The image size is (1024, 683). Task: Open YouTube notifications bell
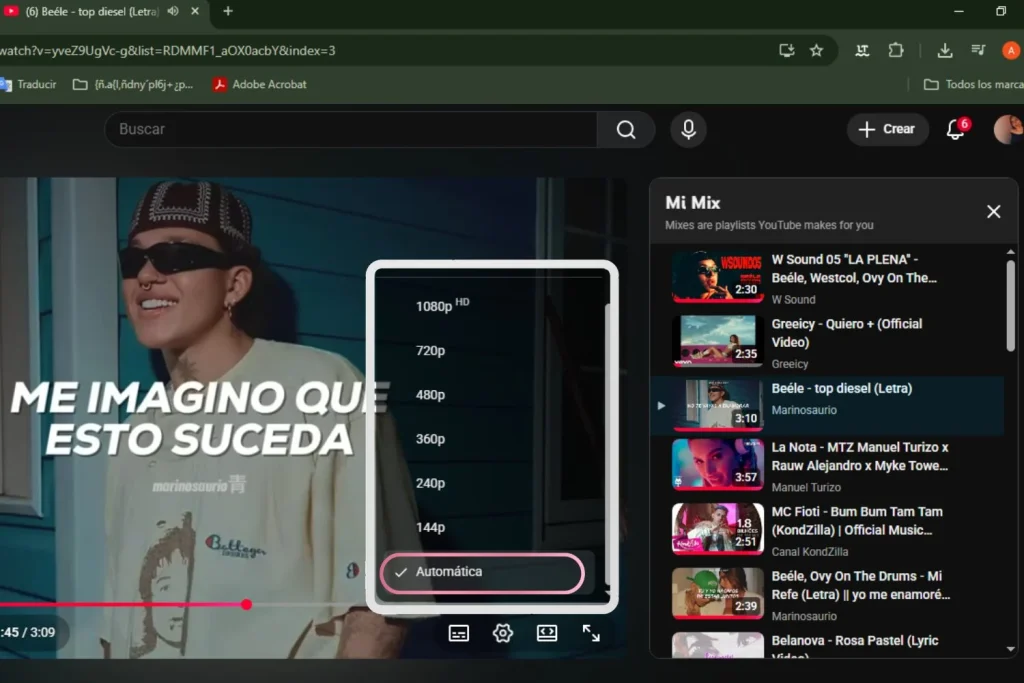click(953, 129)
